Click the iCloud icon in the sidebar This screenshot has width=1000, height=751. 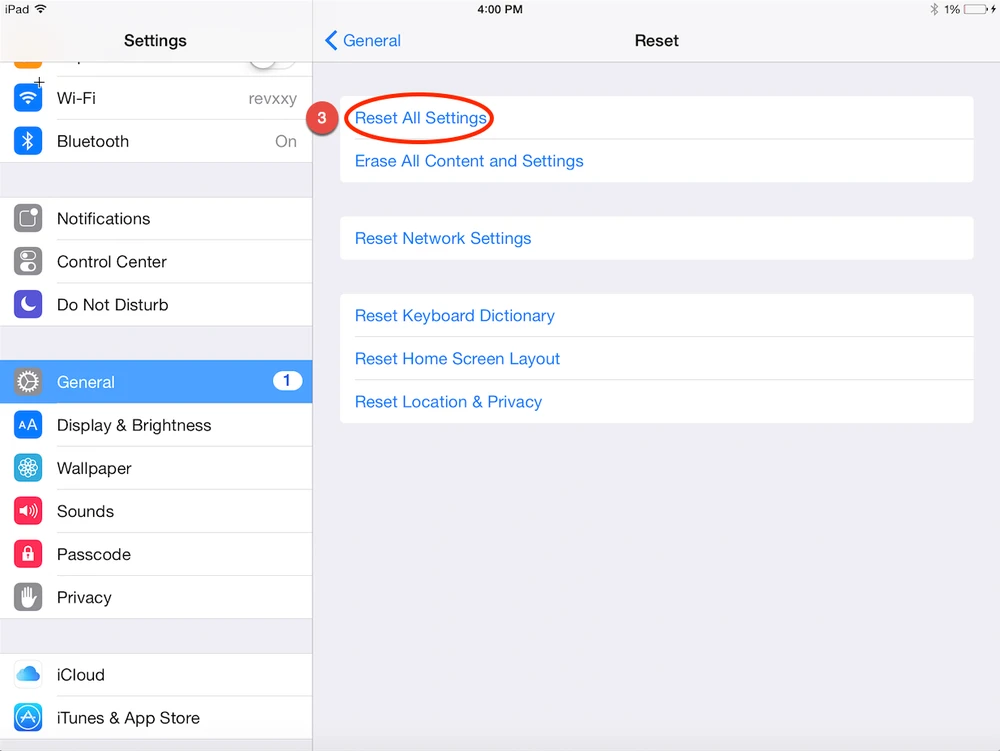click(27, 674)
